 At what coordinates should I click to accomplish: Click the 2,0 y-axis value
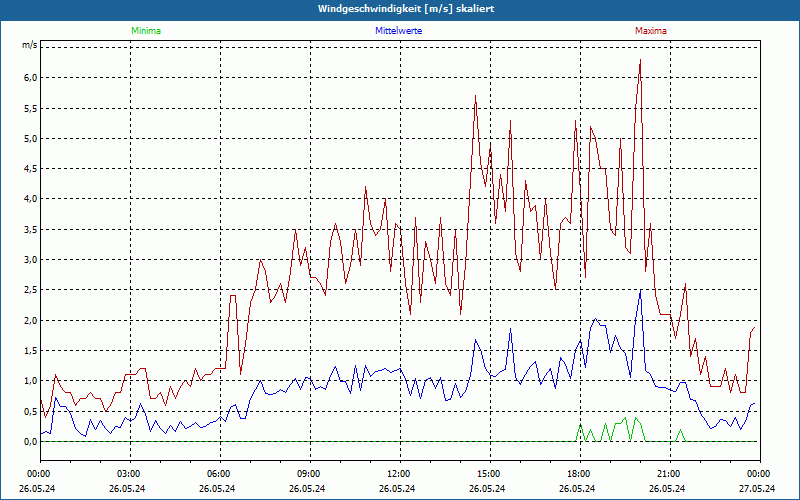click(31, 320)
